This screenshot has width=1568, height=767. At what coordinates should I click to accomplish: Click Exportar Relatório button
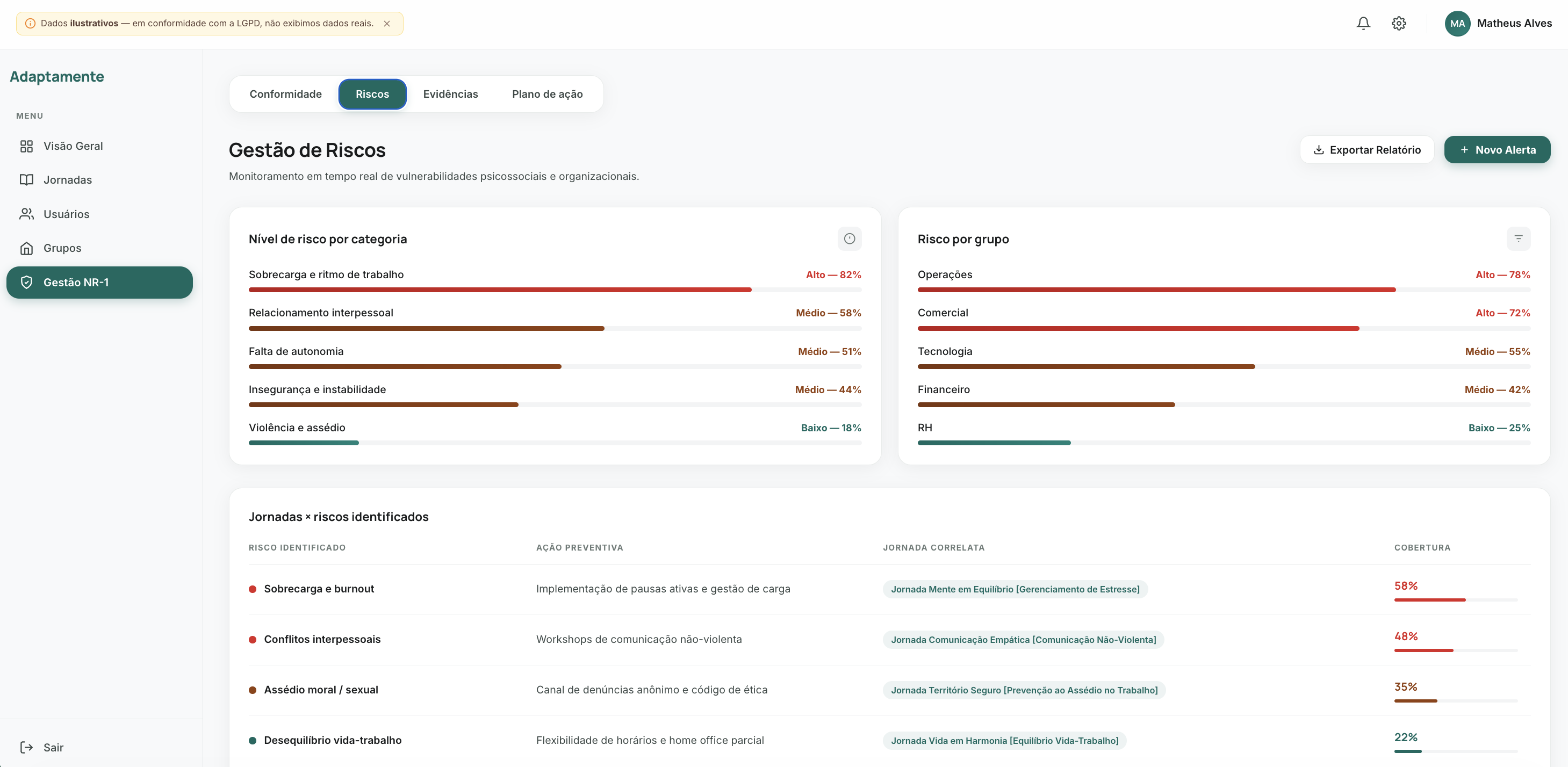1367,150
